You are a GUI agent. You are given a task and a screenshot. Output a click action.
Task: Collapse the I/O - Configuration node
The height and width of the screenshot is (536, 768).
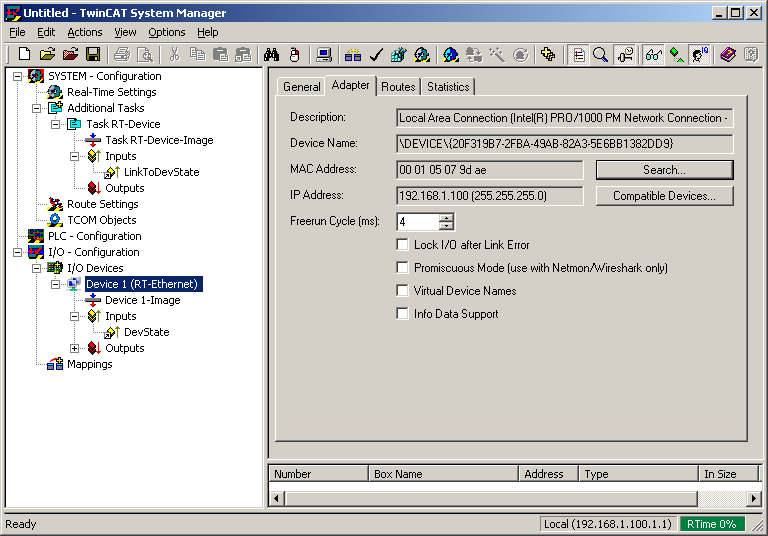click(x=18, y=252)
